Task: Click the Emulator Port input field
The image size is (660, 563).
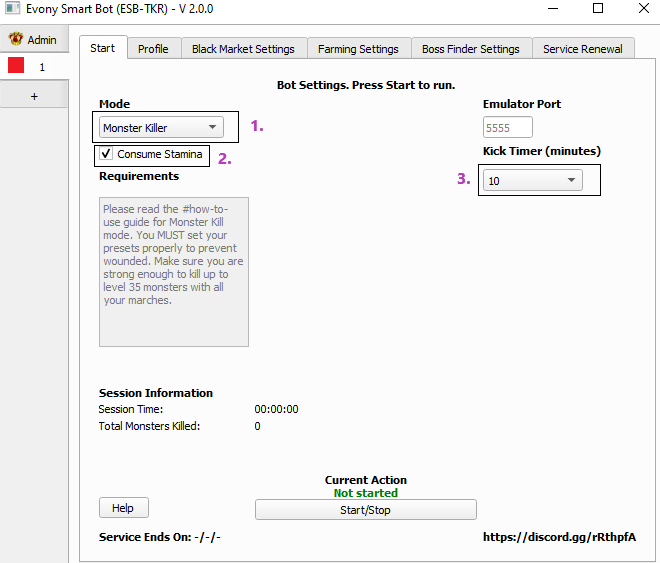Action: click(x=508, y=127)
